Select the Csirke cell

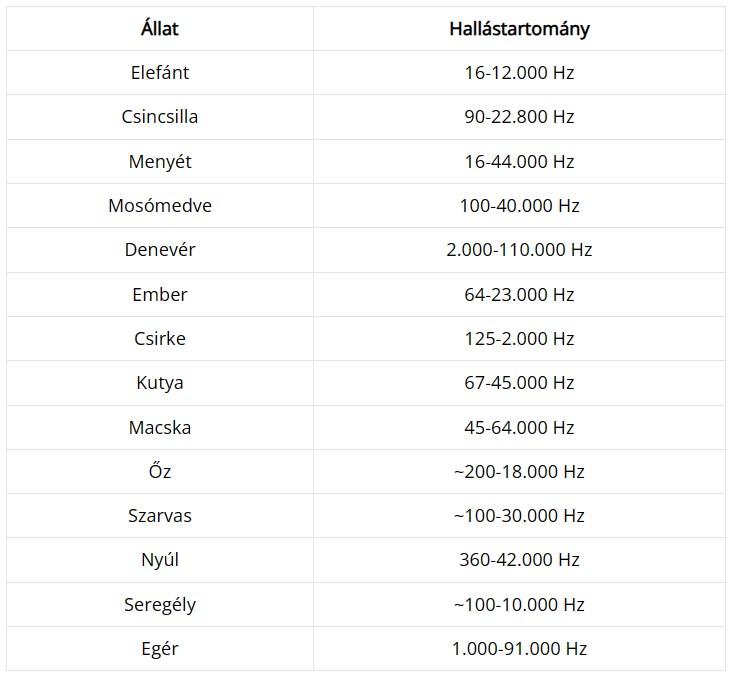[160, 339]
